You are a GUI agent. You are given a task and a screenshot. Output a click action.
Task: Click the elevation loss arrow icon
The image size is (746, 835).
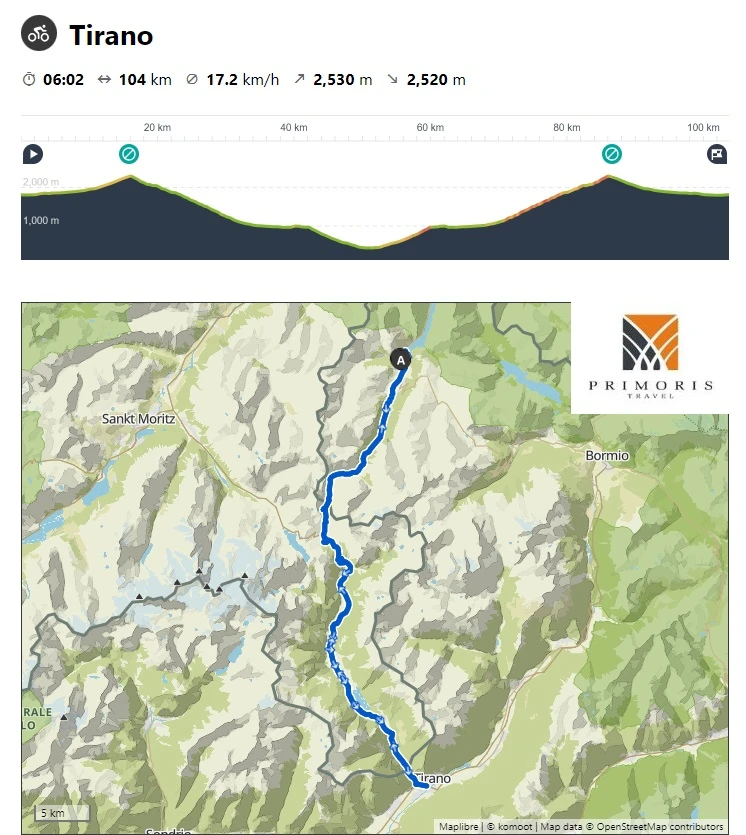pyautogui.click(x=392, y=79)
